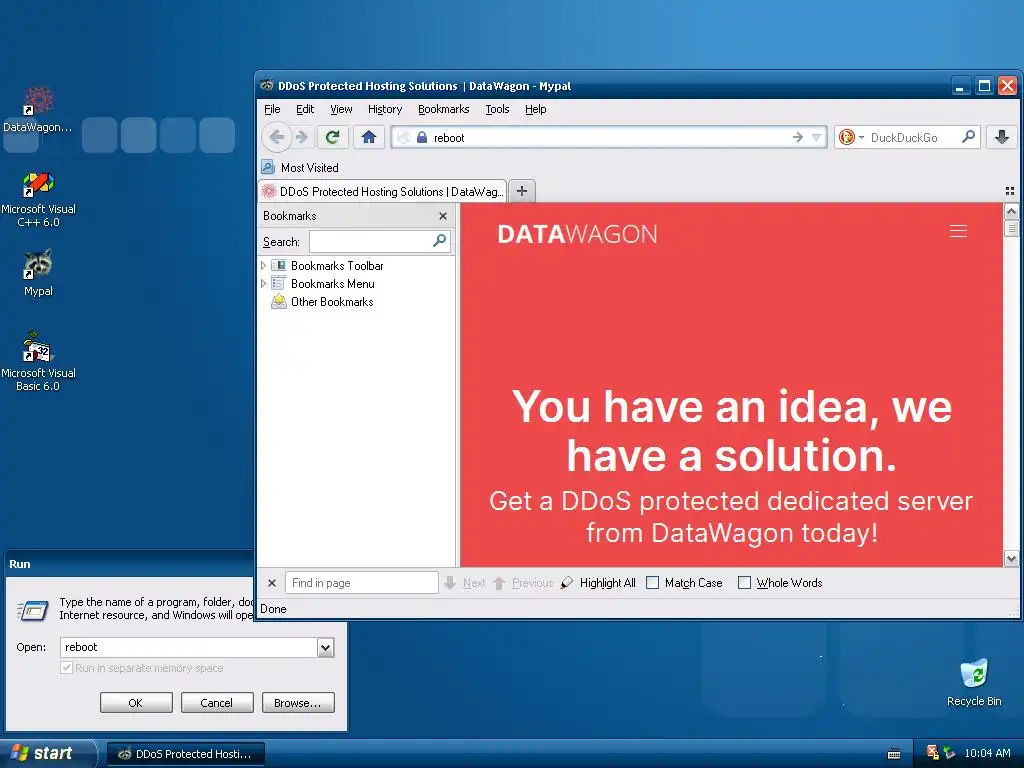Open the DataWagon hamburger menu

[958, 231]
